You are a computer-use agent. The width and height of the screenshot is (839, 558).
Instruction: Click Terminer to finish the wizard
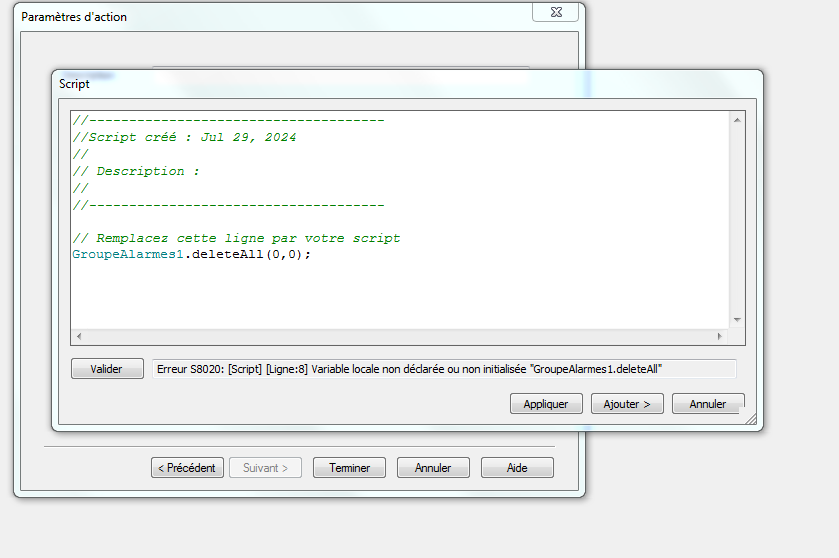[x=349, y=467]
